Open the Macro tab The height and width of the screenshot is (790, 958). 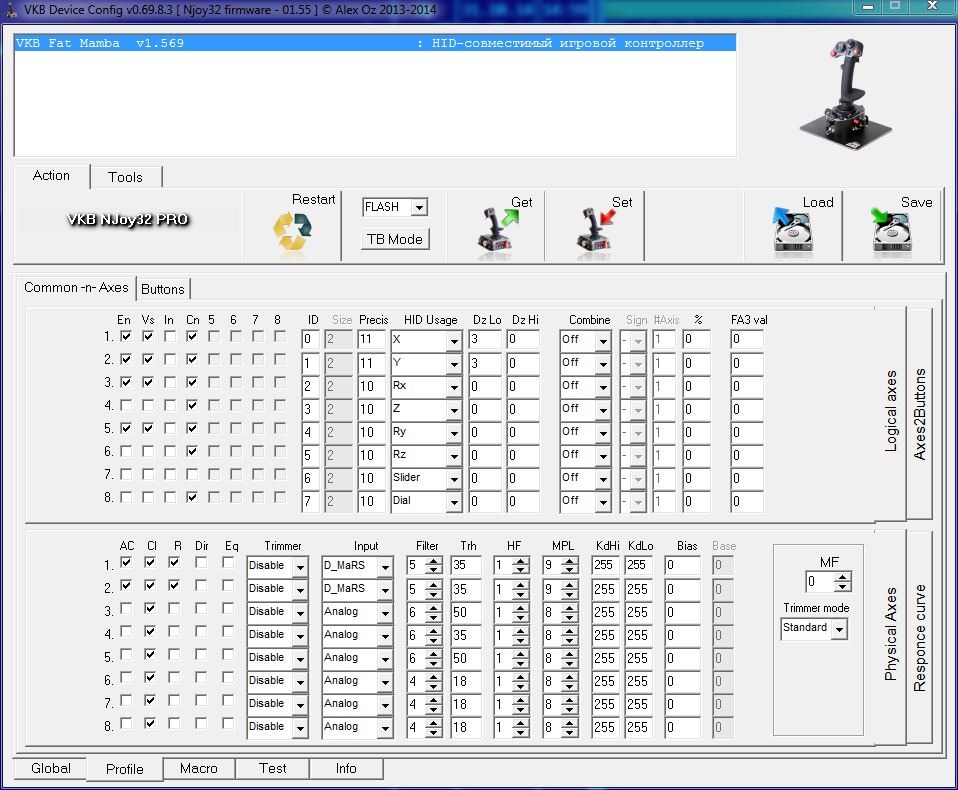point(199,769)
